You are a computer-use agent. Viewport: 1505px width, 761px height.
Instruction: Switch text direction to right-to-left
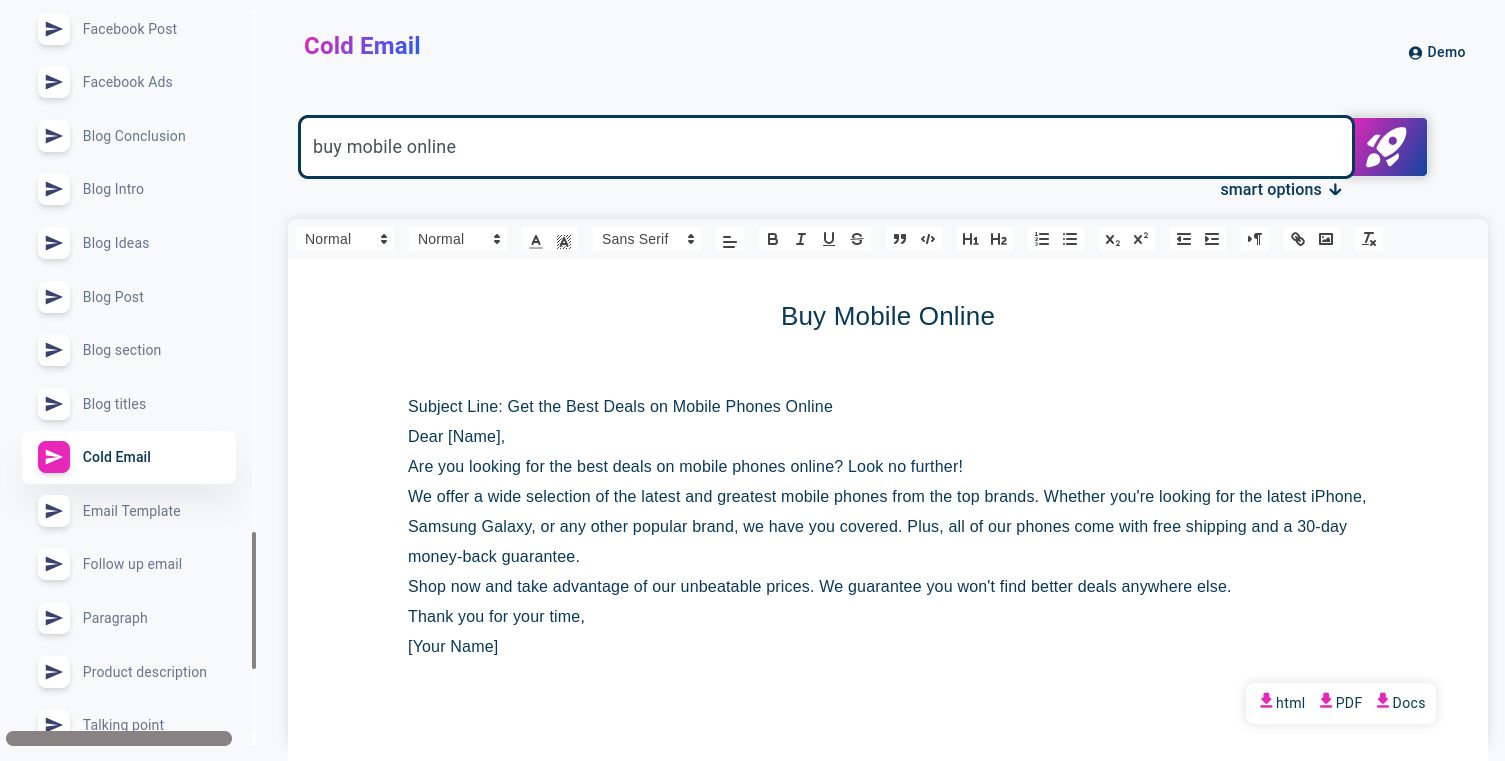(1254, 239)
